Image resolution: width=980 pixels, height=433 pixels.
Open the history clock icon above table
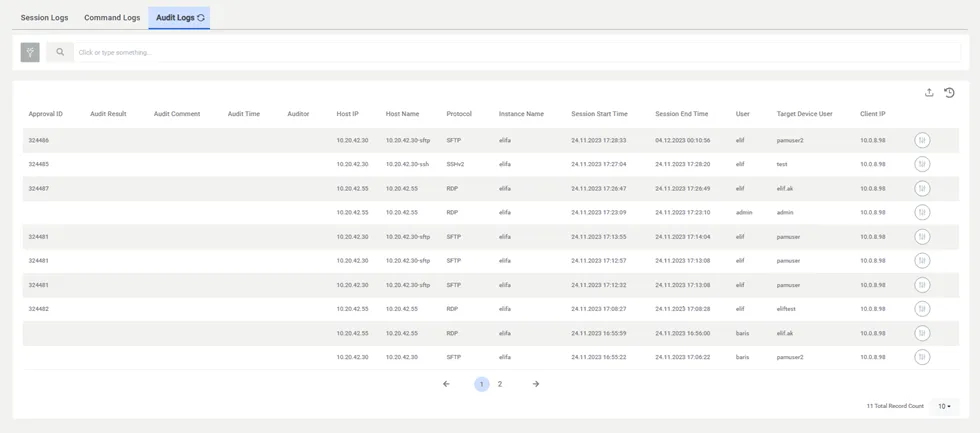tap(949, 93)
